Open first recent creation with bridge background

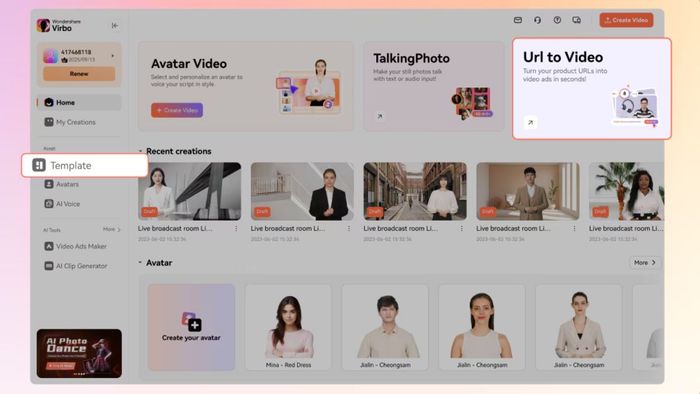pyautogui.click(x=189, y=191)
